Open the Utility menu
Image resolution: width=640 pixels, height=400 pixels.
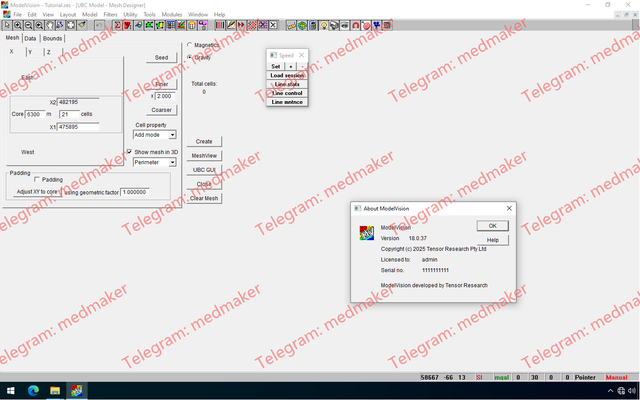pos(130,14)
